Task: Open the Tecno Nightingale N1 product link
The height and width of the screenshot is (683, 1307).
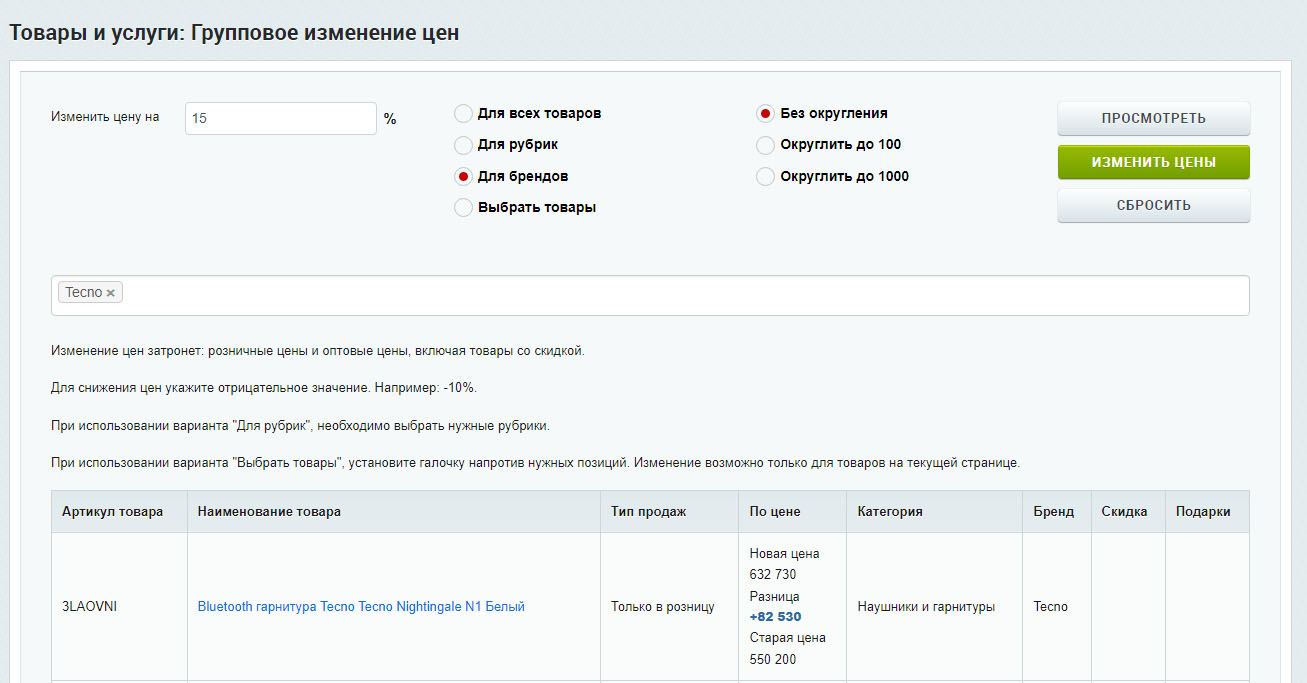Action: tap(361, 607)
